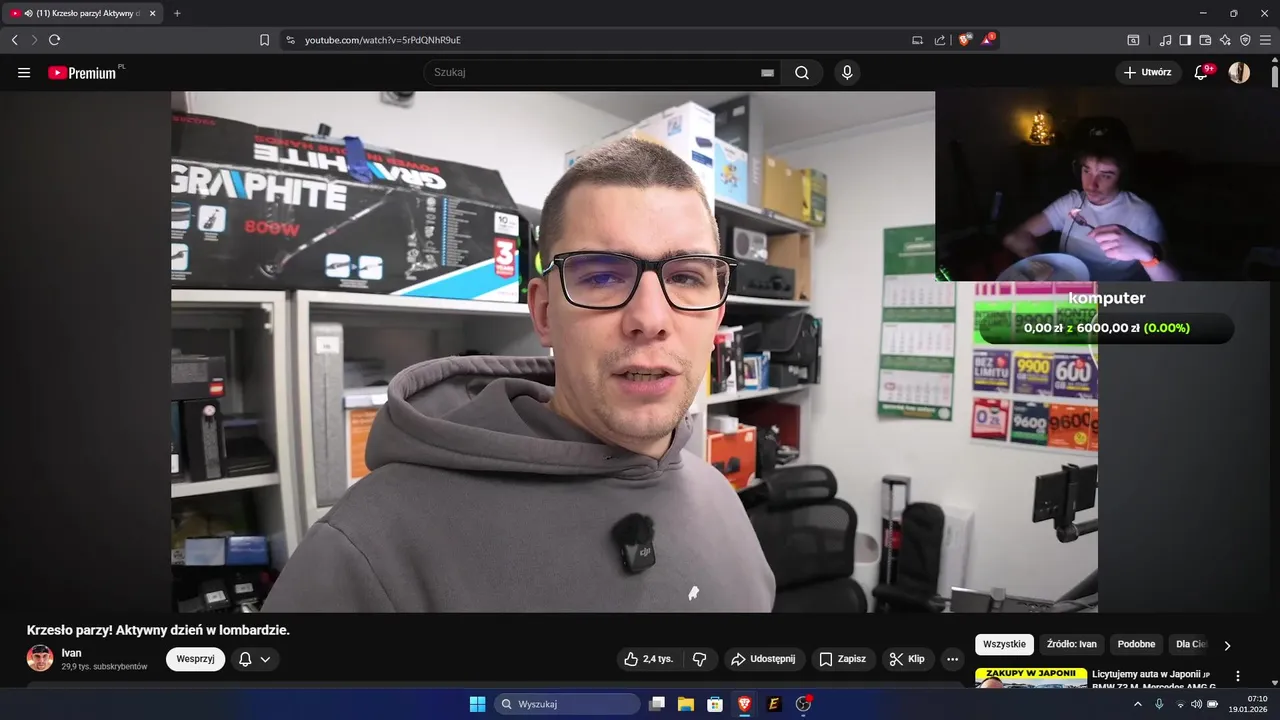Show hidden system tray icons chevron

tap(1137, 704)
